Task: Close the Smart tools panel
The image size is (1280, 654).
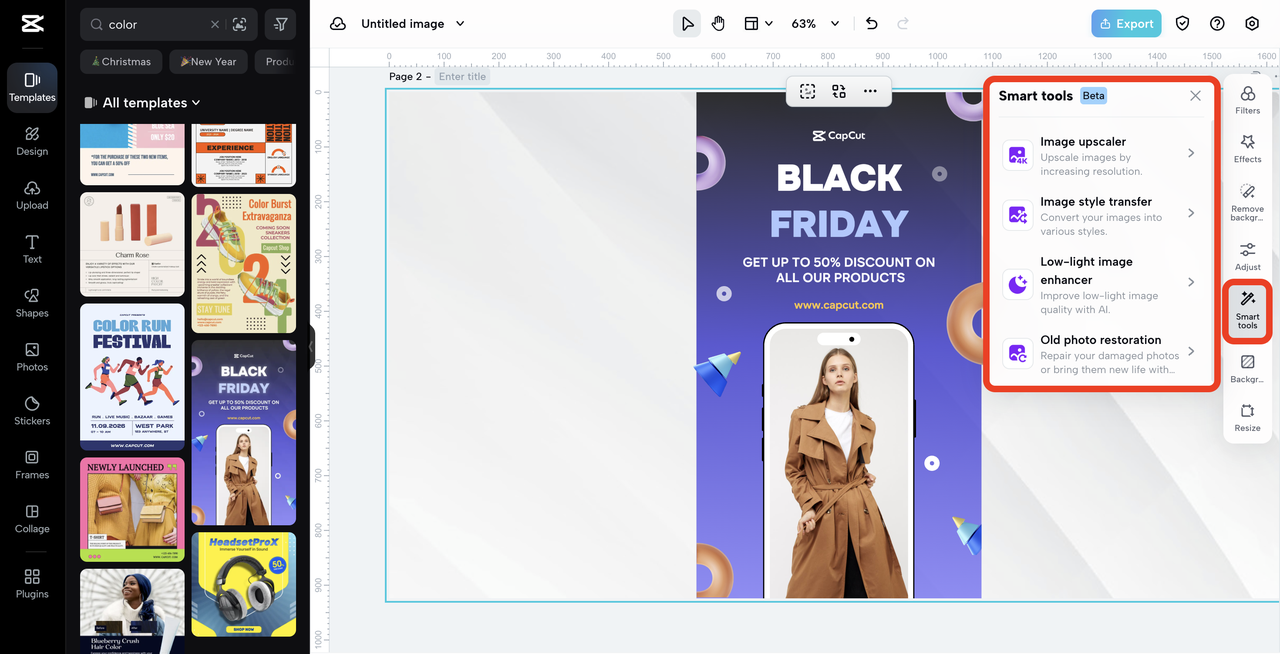Action: click(1195, 96)
